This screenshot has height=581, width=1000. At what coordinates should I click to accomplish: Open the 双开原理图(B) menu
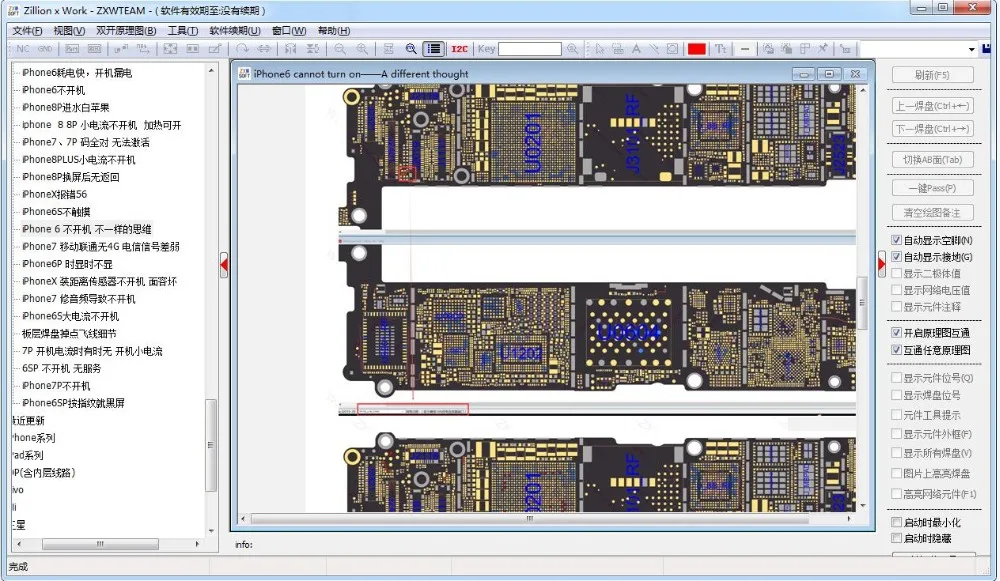(126, 31)
